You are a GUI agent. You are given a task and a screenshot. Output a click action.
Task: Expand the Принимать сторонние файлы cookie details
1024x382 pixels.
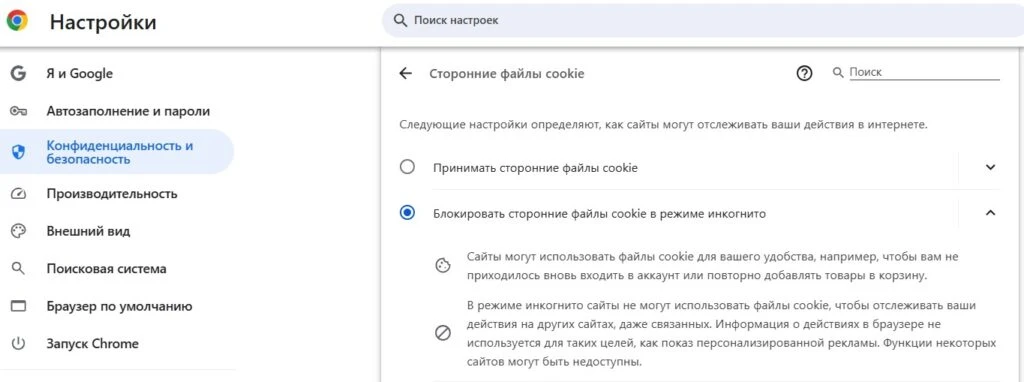[x=990, y=167]
